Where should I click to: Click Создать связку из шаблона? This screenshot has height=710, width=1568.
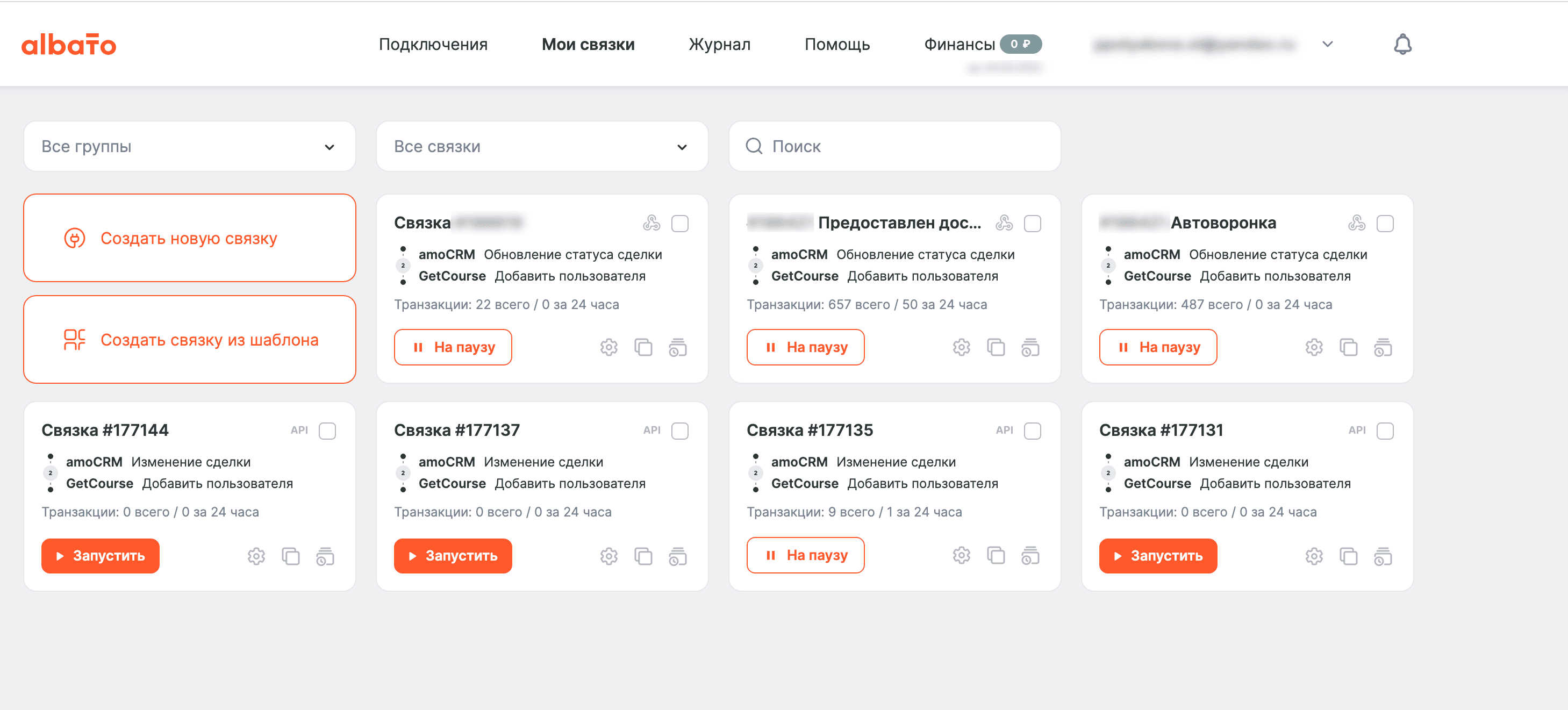(189, 340)
